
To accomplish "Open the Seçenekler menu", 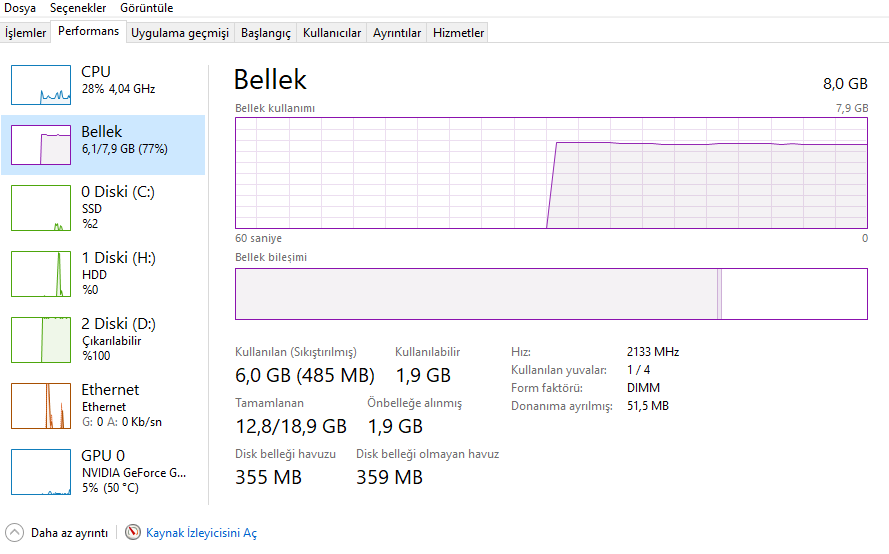I will [77, 8].
